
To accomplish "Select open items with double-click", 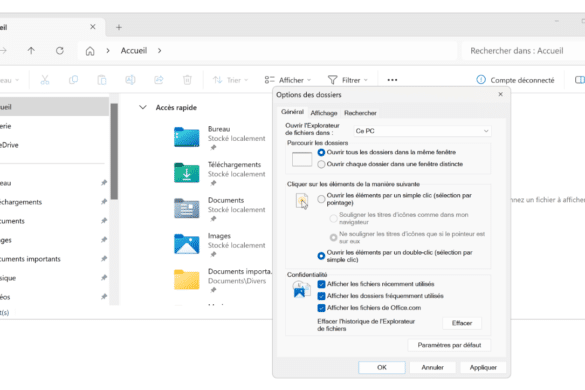I will [395, 256].
